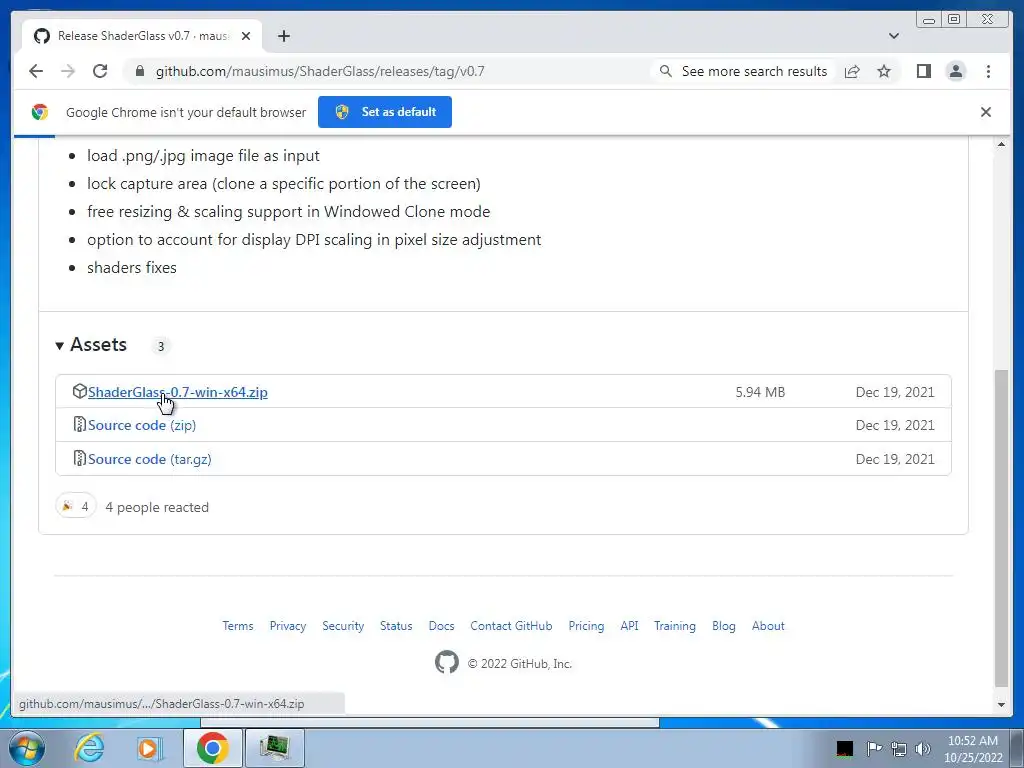Viewport: 1024px width, 768px height.
Task: Click the scrollbar down arrow
Action: point(1001,705)
